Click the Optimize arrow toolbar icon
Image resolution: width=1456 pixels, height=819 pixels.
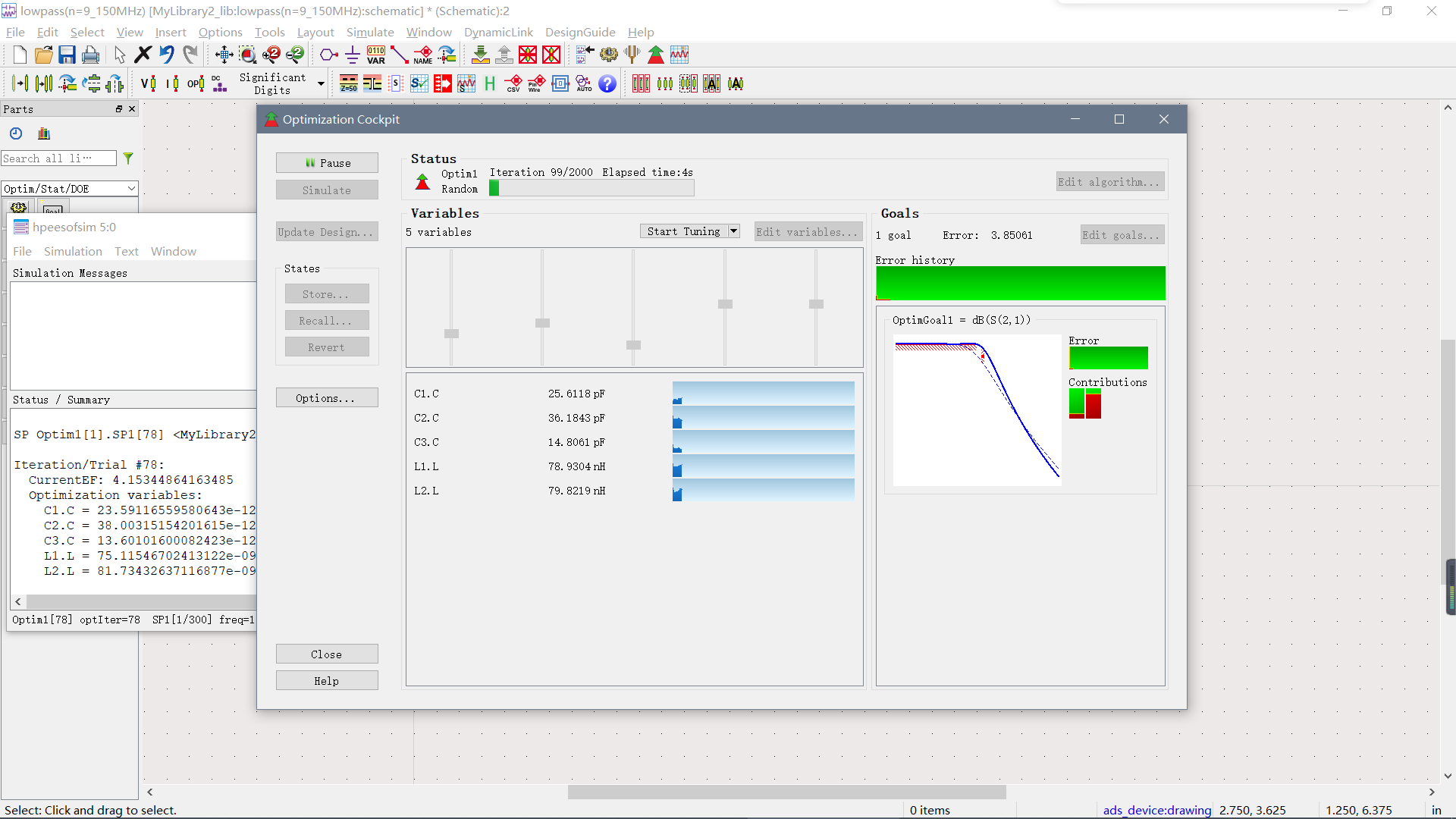click(x=656, y=55)
